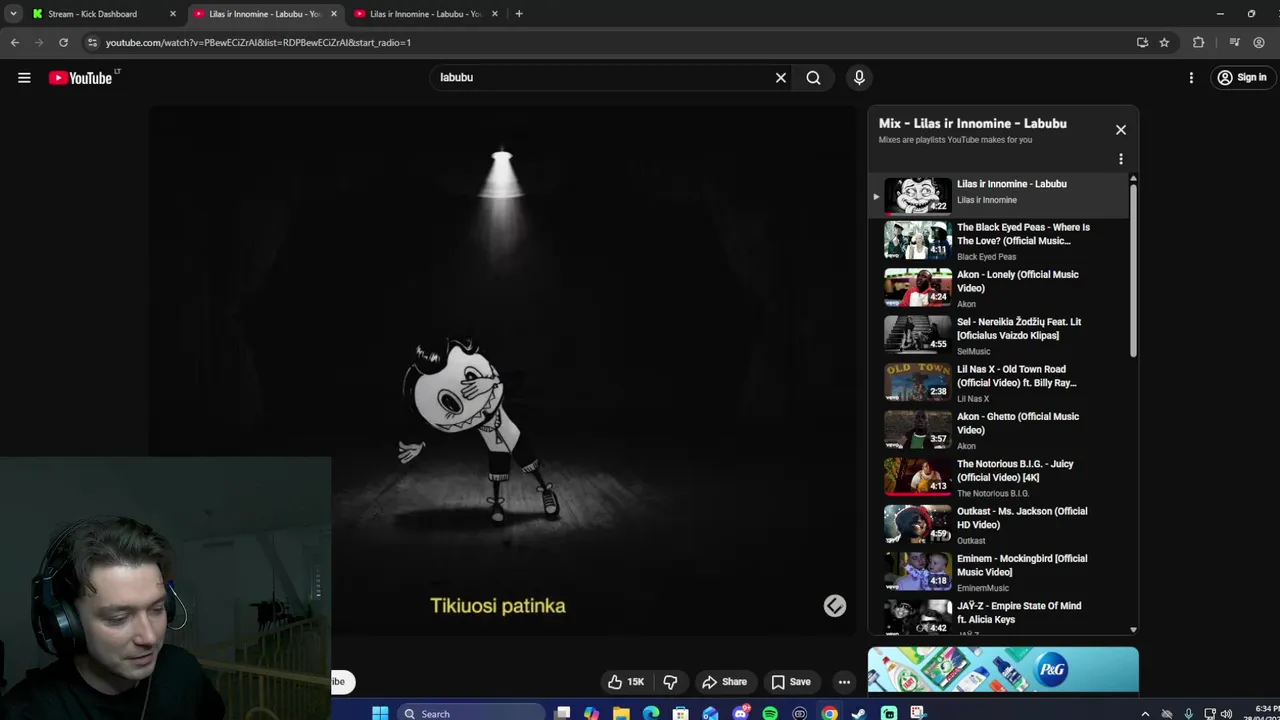The image size is (1280, 720).
Task: Install or cast page icon in address bar
Action: 1142,42
